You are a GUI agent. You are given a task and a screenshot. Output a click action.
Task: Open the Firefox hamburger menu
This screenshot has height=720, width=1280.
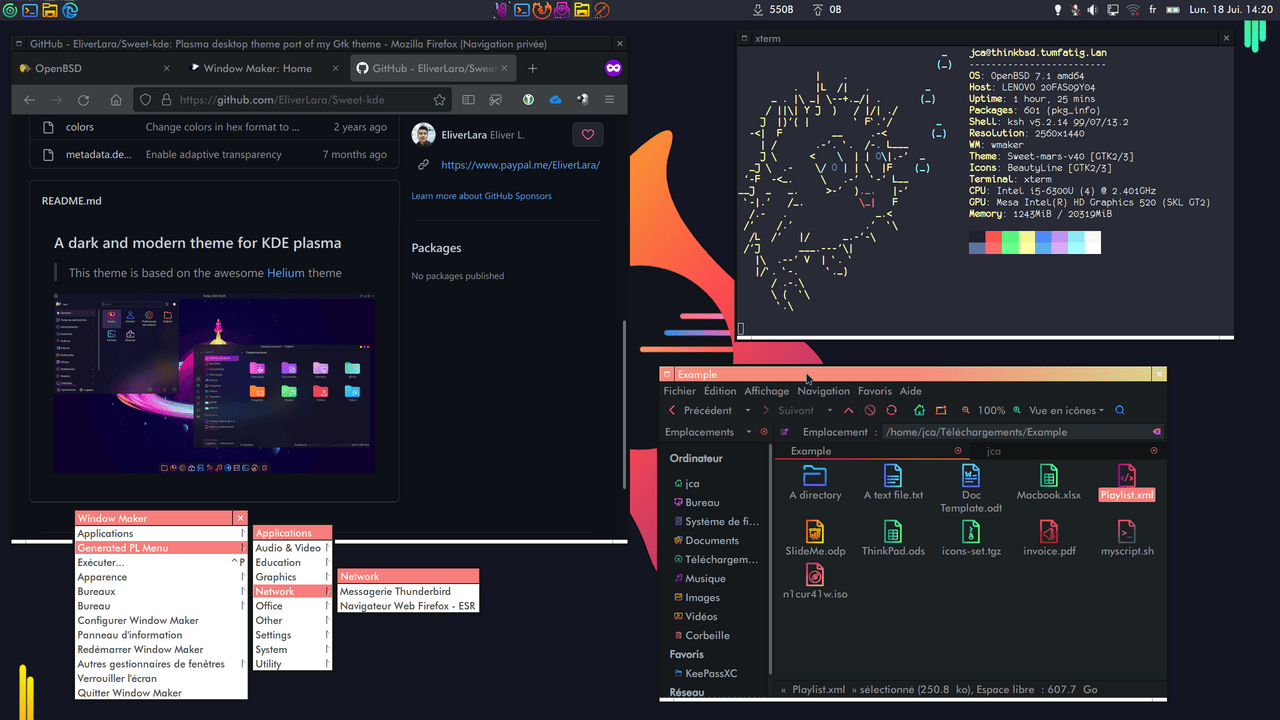point(609,100)
